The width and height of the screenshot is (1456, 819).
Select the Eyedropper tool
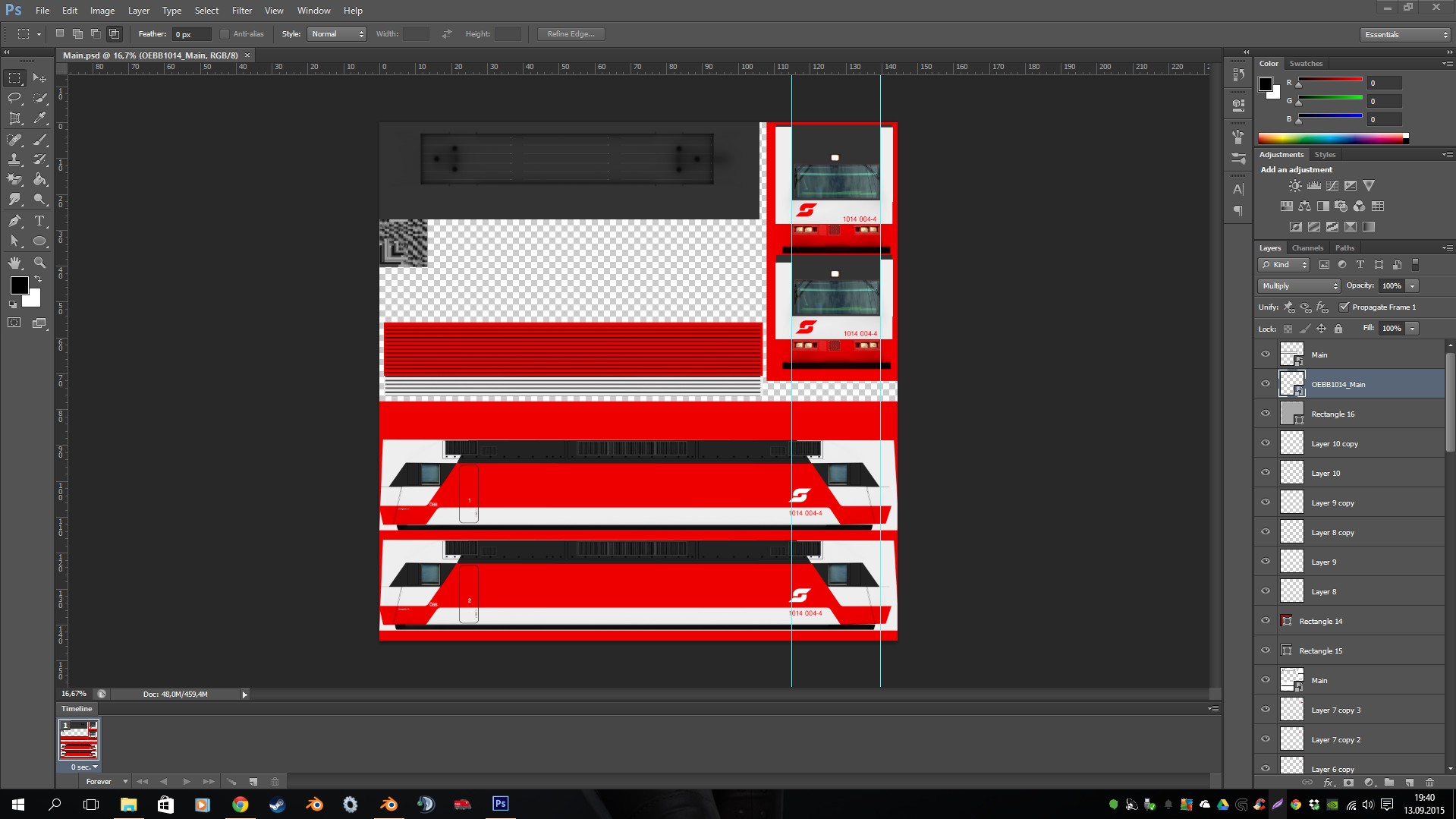[x=39, y=118]
